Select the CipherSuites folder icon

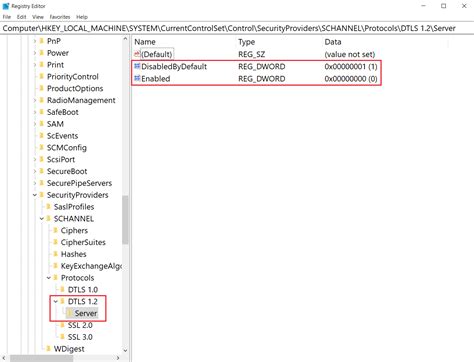point(56,242)
